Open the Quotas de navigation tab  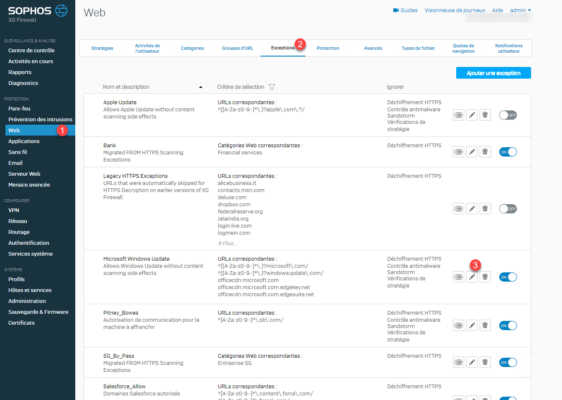coord(463,48)
